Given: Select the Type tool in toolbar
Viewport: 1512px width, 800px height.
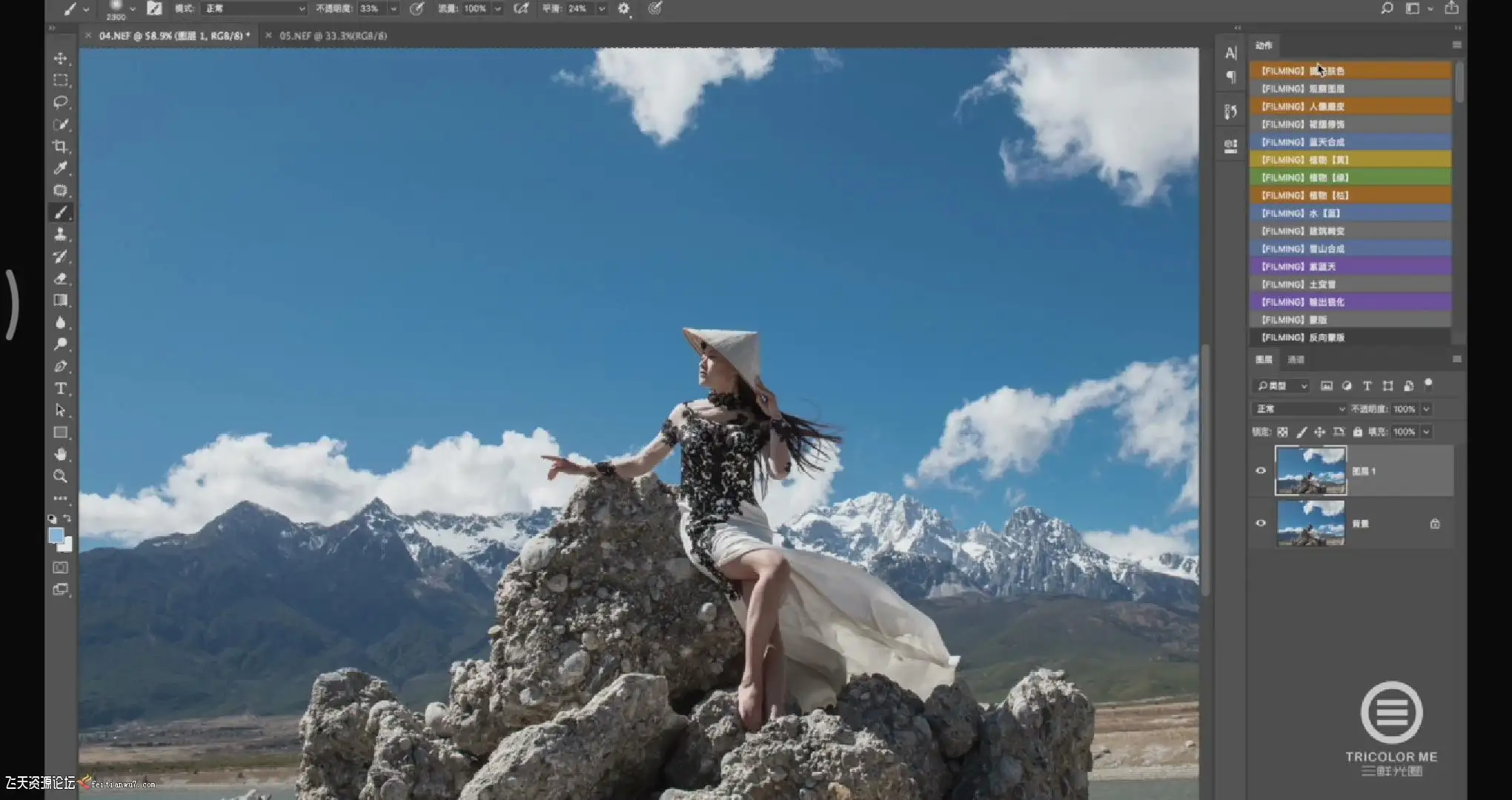Looking at the screenshot, I should pyautogui.click(x=60, y=388).
